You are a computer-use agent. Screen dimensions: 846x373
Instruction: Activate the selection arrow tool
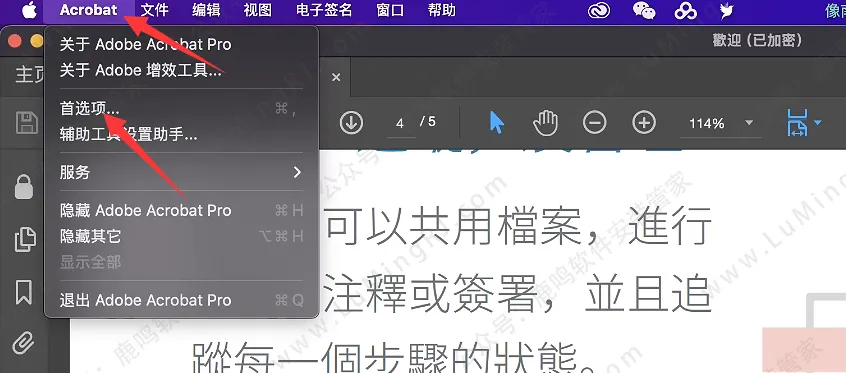pyautogui.click(x=496, y=123)
